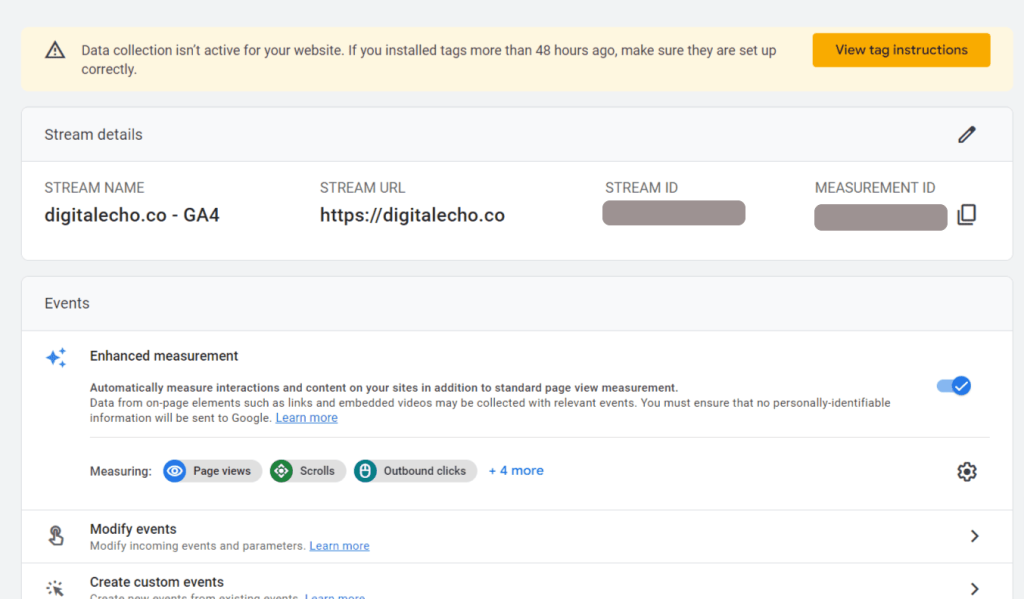The height and width of the screenshot is (599, 1024).
Task: Click the 'STREAM NAME' label
Action: point(94,188)
